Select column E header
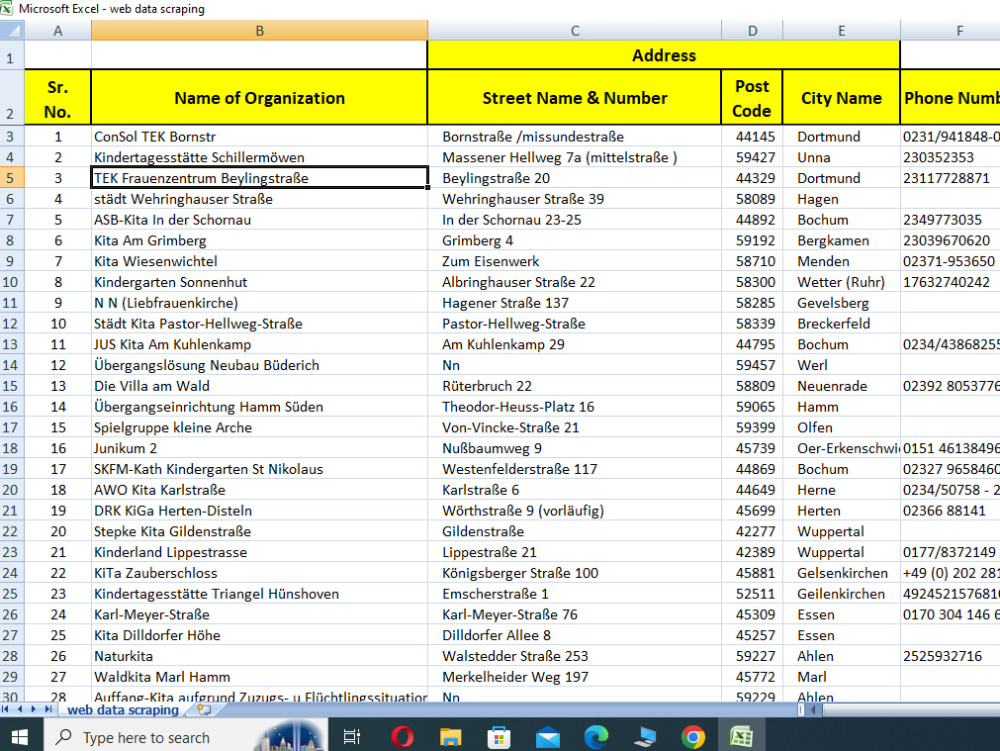The image size is (1000, 751). pyautogui.click(x=841, y=31)
